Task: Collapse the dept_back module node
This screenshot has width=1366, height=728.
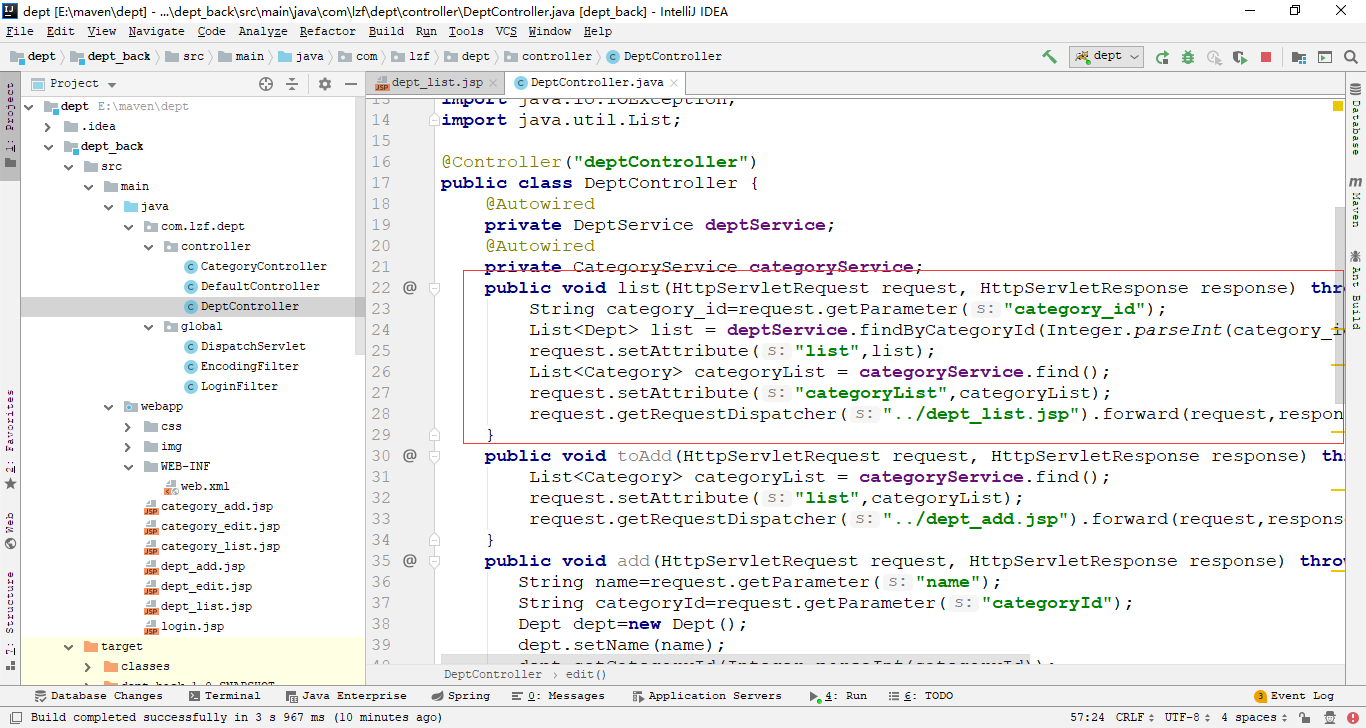Action: (47, 146)
